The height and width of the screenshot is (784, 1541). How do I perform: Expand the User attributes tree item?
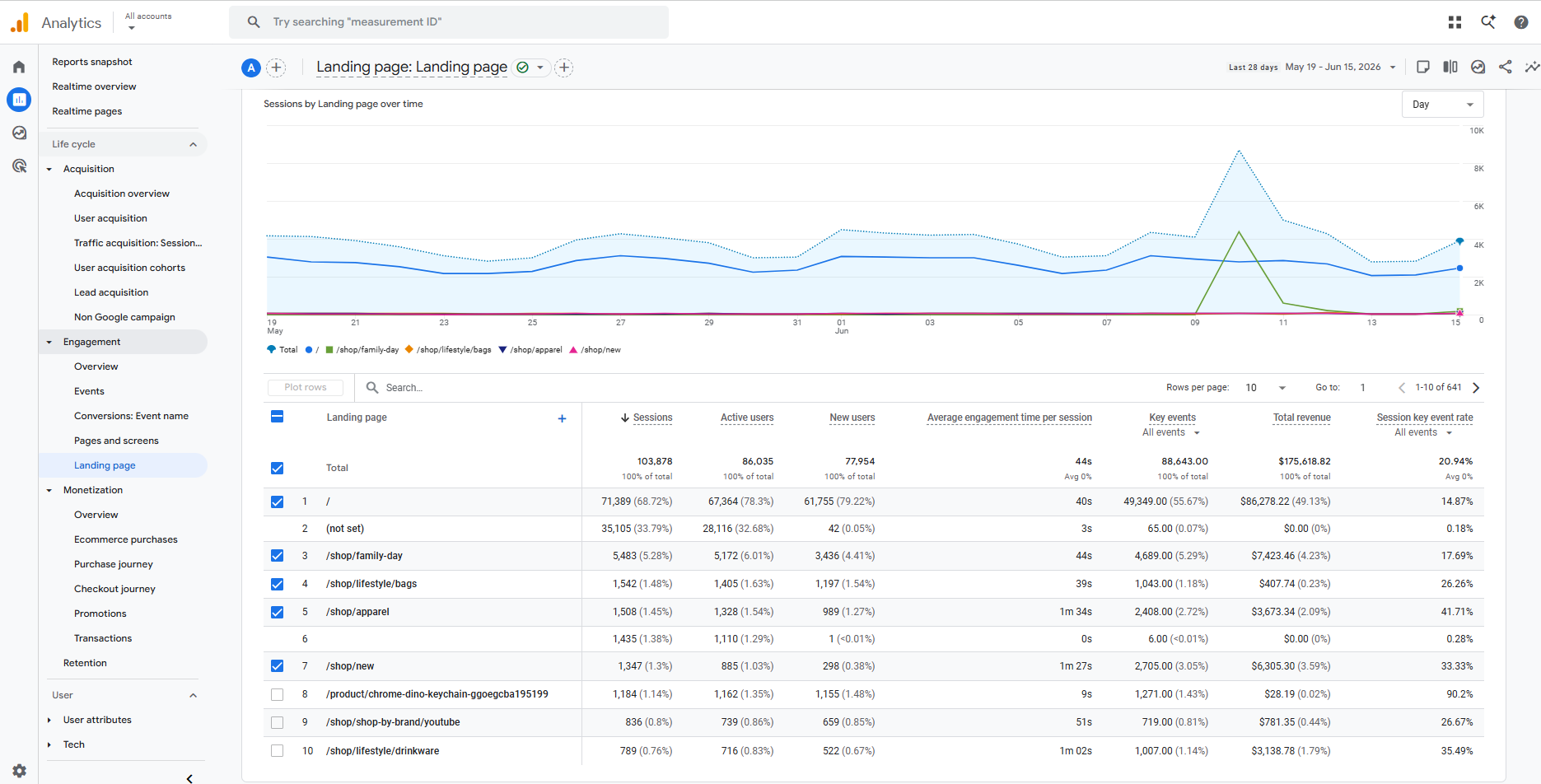click(x=49, y=720)
